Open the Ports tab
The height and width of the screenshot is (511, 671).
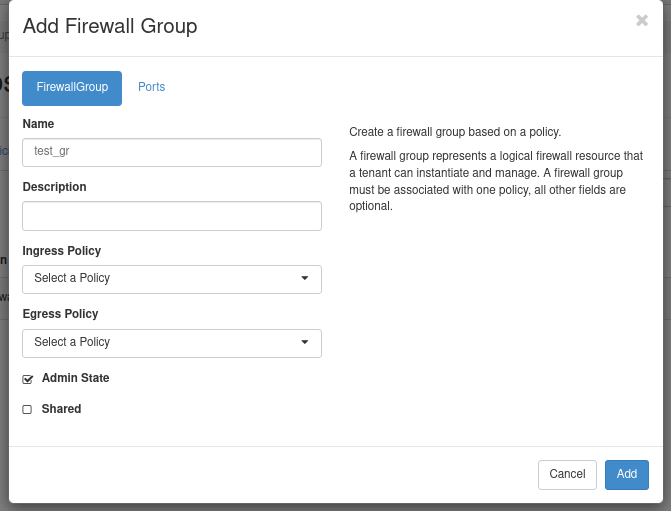[151, 88]
